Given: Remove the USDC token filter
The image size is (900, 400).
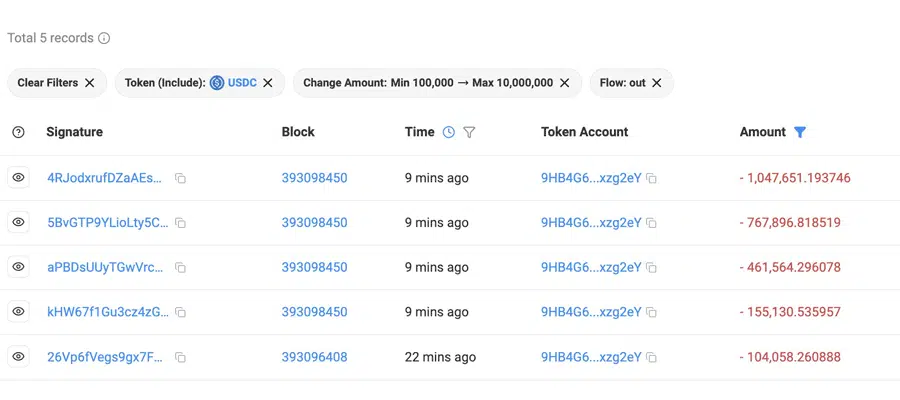Looking at the screenshot, I should click(x=268, y=83).
